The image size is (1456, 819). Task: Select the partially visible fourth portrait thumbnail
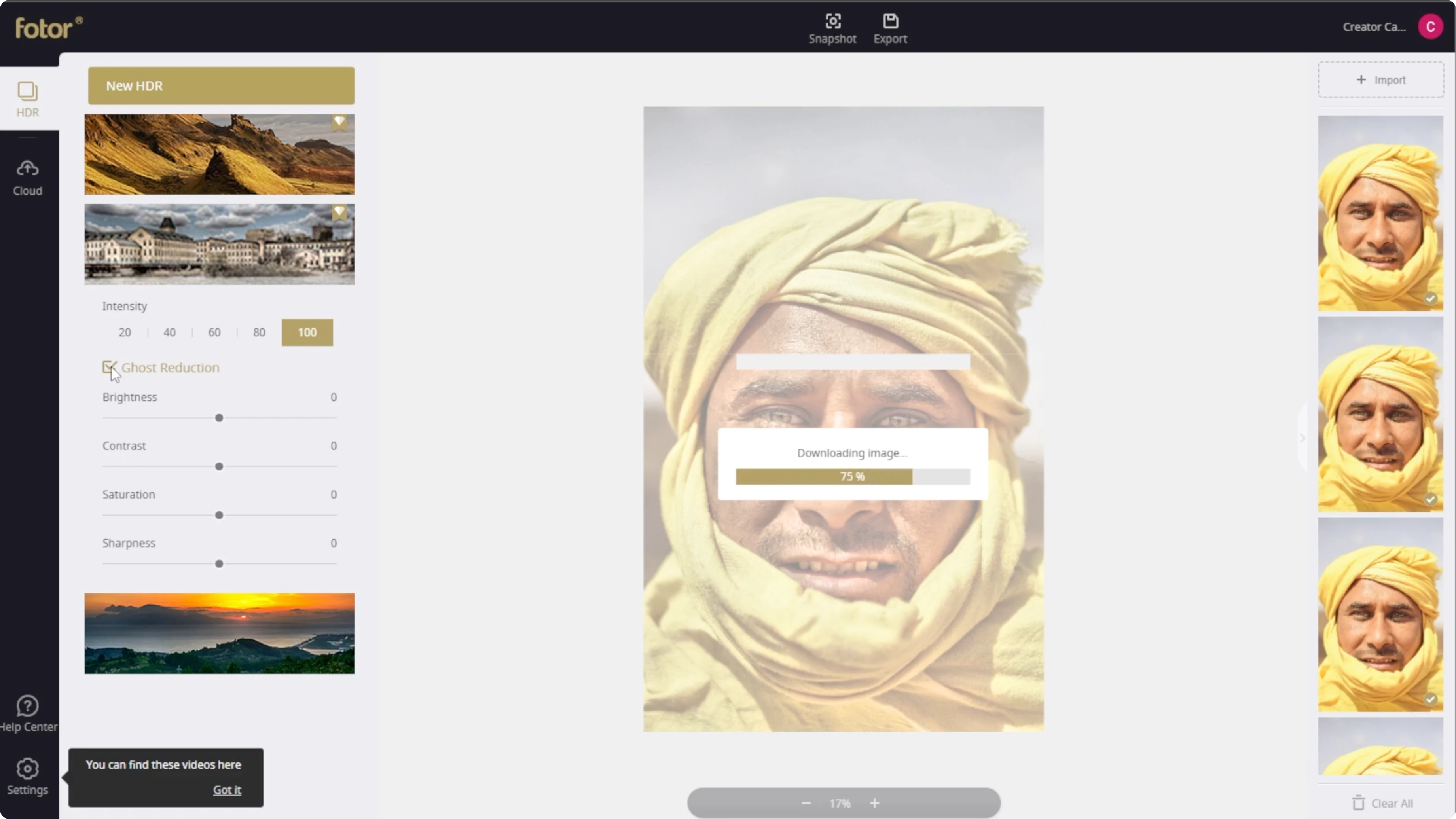click(x=1380, y=746)
